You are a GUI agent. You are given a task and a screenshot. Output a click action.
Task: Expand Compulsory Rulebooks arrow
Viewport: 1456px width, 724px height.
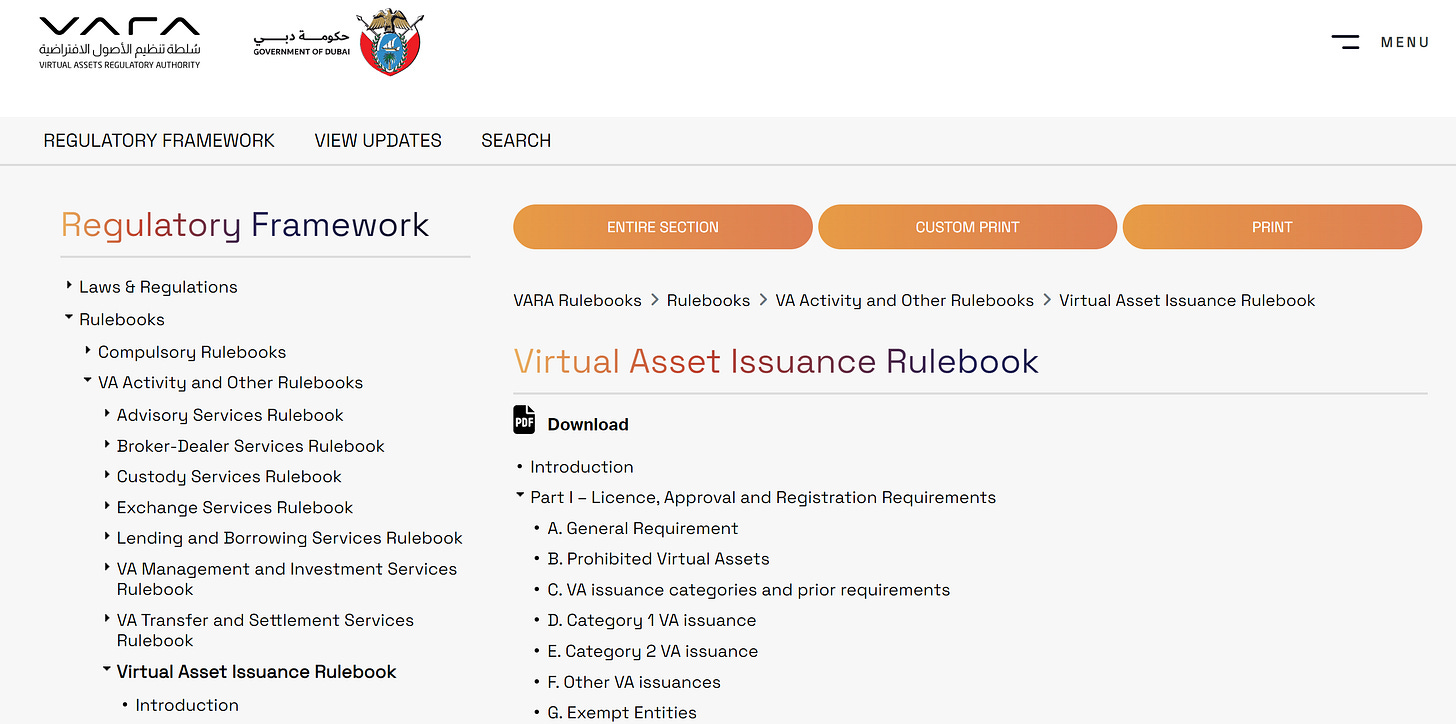tap(88, 351)
